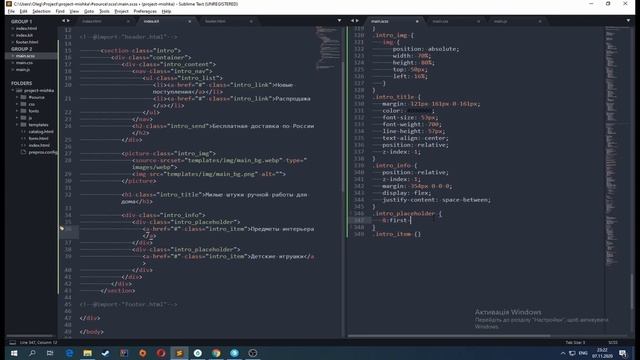Screen dimensions: 640x360
Task: Open catalog.html in the folder tree
Action: click(x=41, y=132)
